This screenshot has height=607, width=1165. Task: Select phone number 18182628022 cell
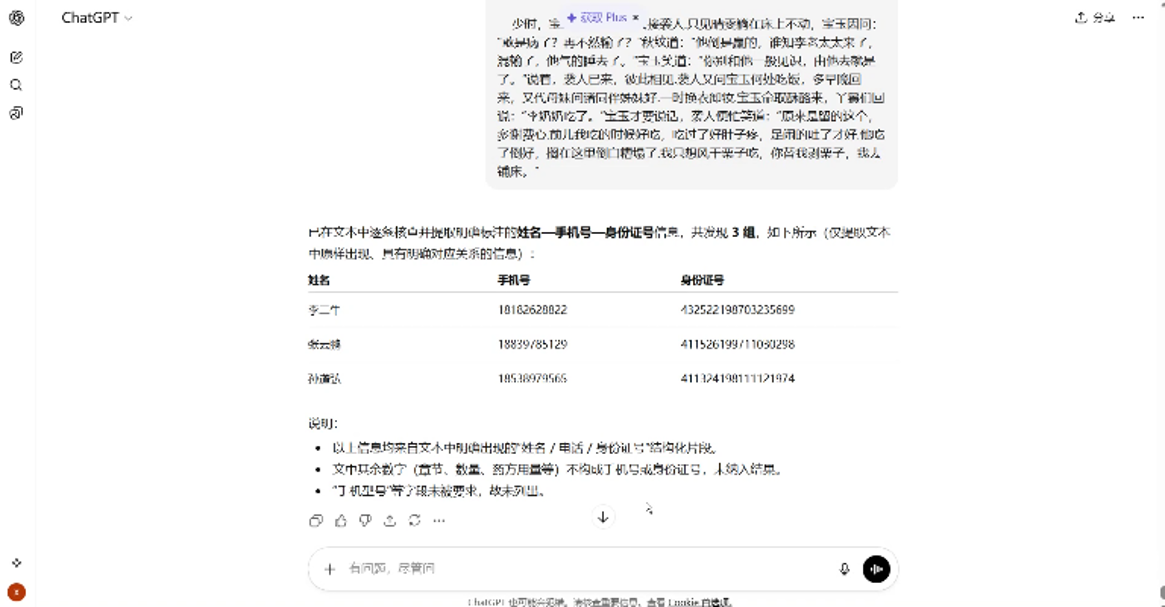(x=533, y=310)
